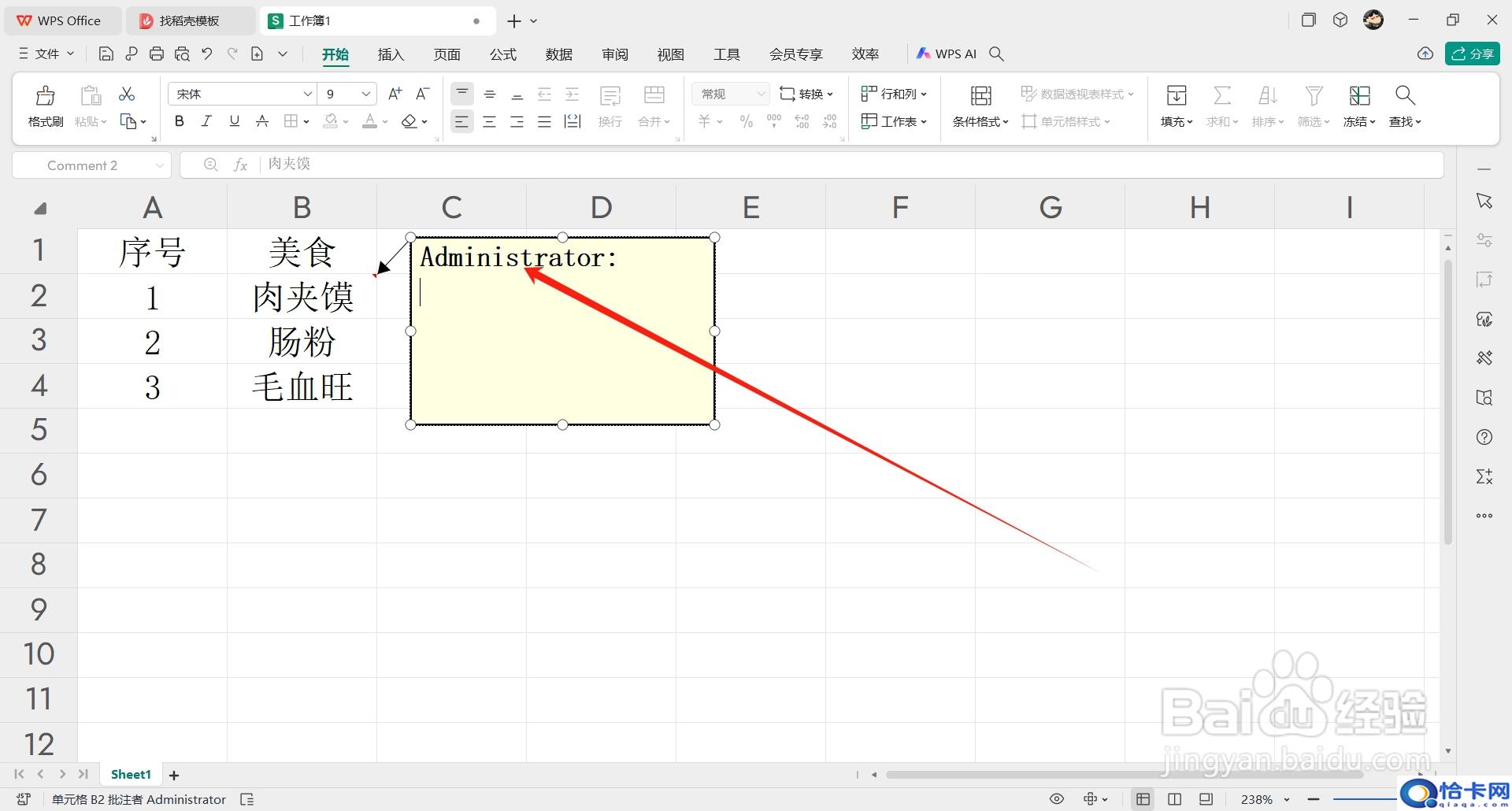Open the Data ribbon tab
The image size is (1512, 811).
click(x=558, y=54)
